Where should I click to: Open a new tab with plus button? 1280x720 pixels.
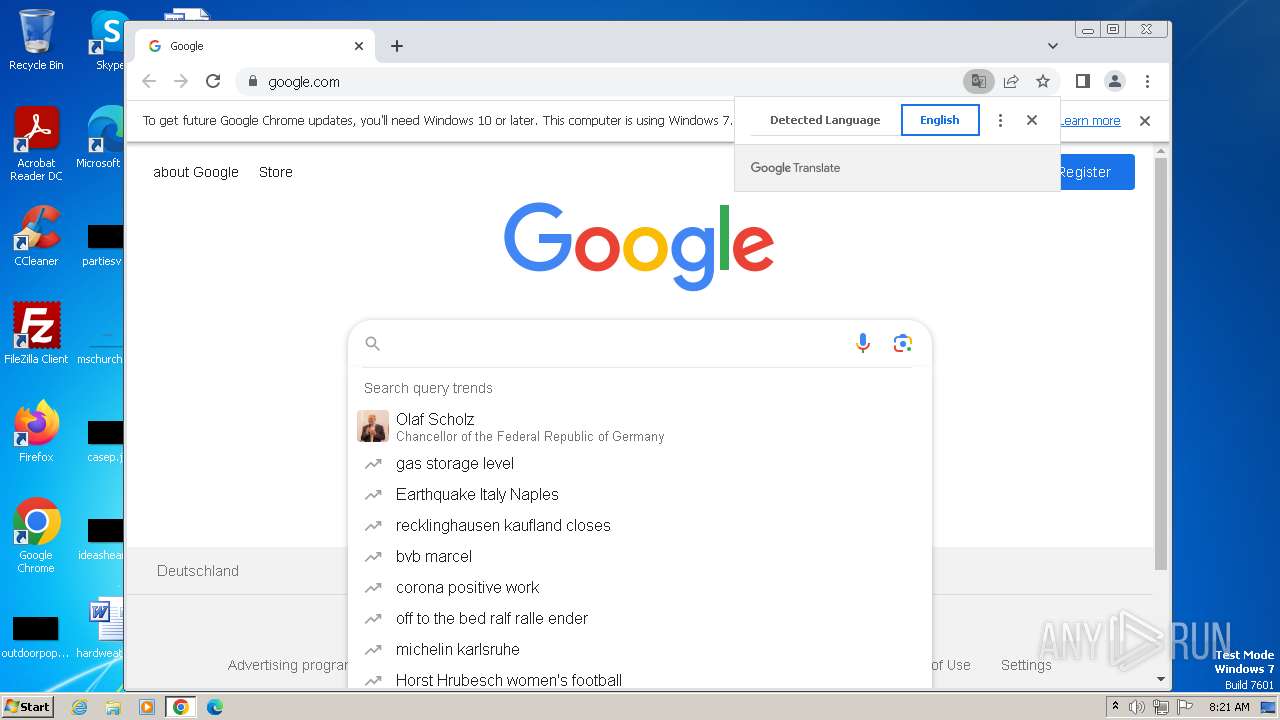click(397, 46)
